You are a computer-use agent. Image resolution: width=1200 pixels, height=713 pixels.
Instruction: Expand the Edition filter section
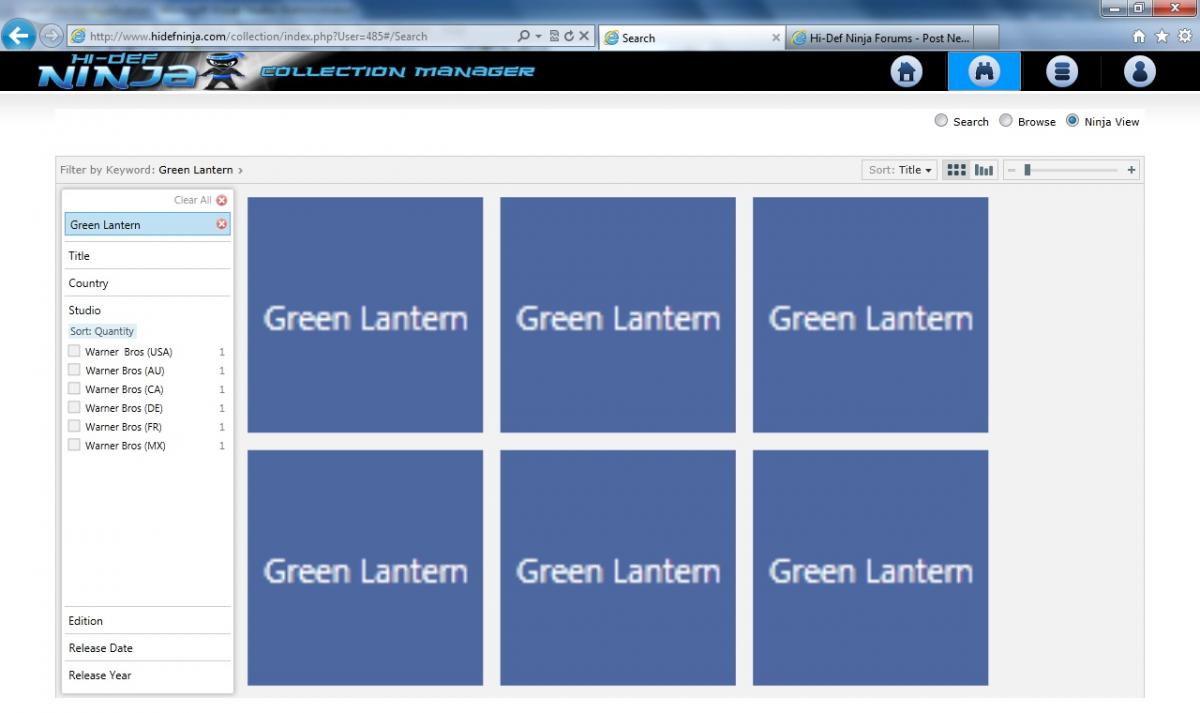coord(147,621)
